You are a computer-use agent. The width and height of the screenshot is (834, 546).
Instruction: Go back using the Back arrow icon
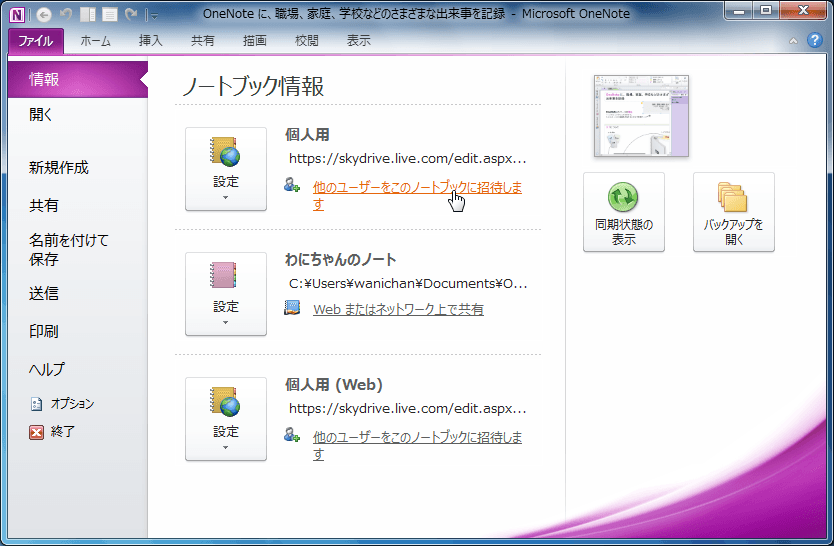tap(44, 14)
